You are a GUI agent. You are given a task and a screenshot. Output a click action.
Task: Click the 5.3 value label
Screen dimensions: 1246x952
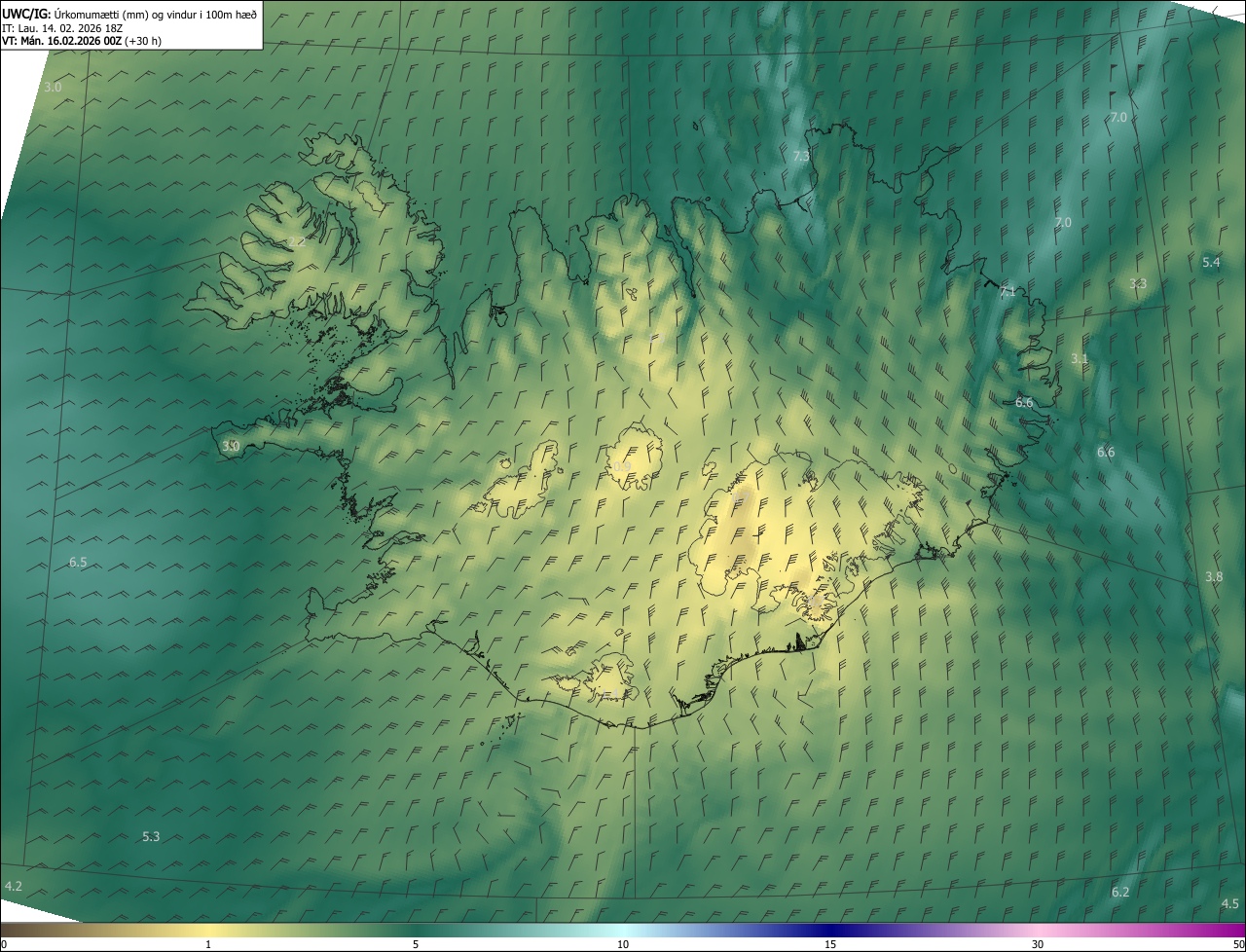pyautogui.click(x=151, y=836)
